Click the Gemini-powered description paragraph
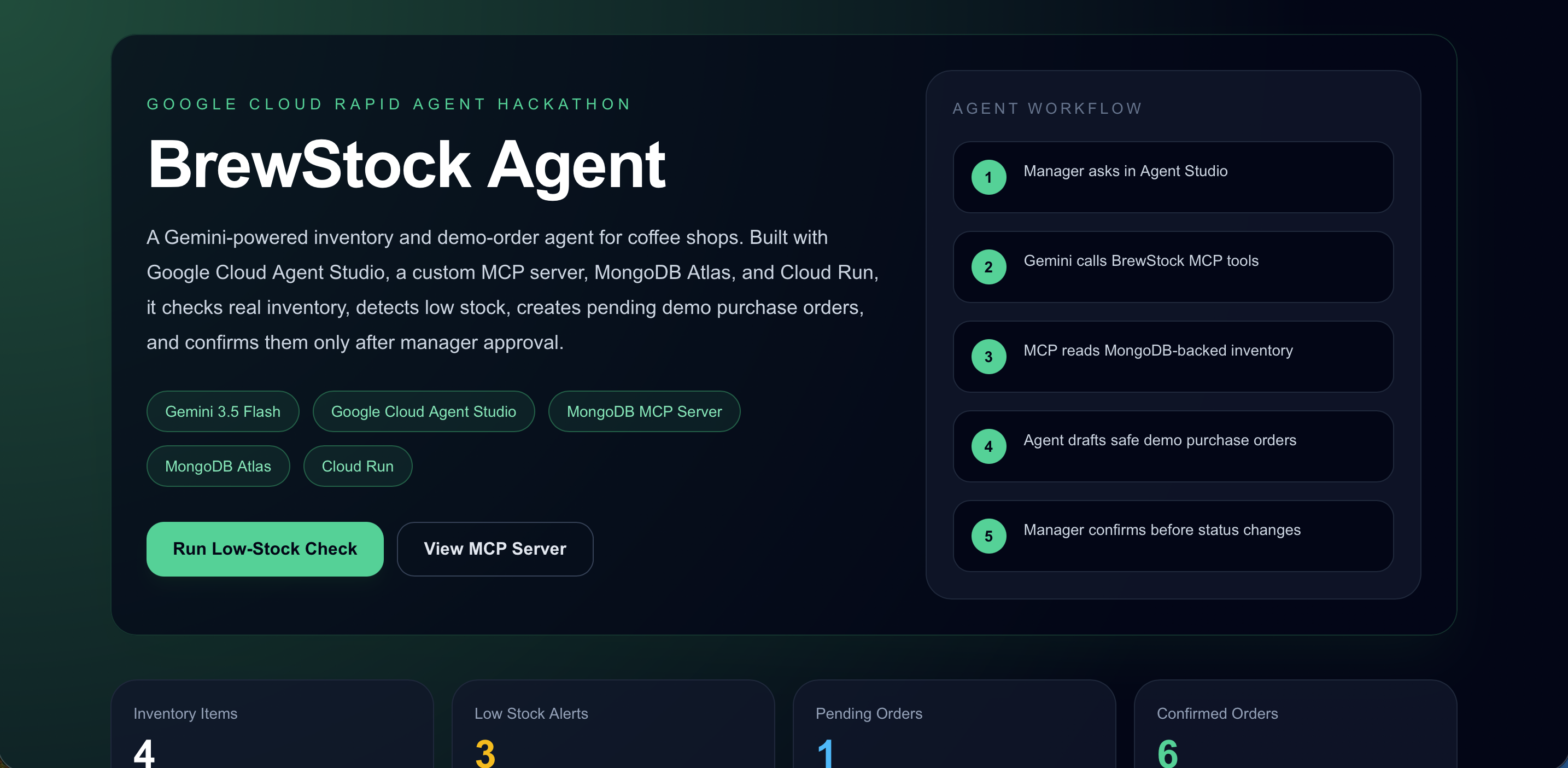This screenshot has height=768, width=1568. pyautogui.click(x=512, y=290)
